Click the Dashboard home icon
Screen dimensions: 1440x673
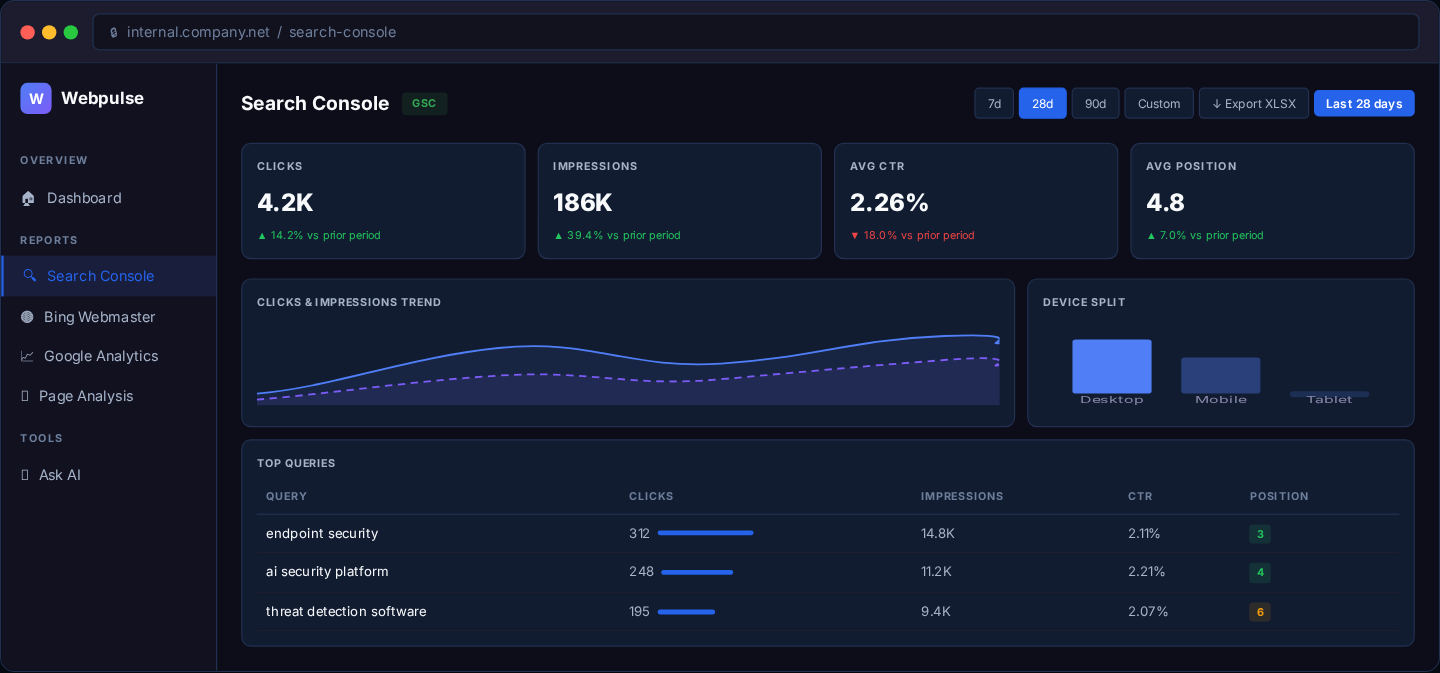pyautogui.click(x=28, y=198)
